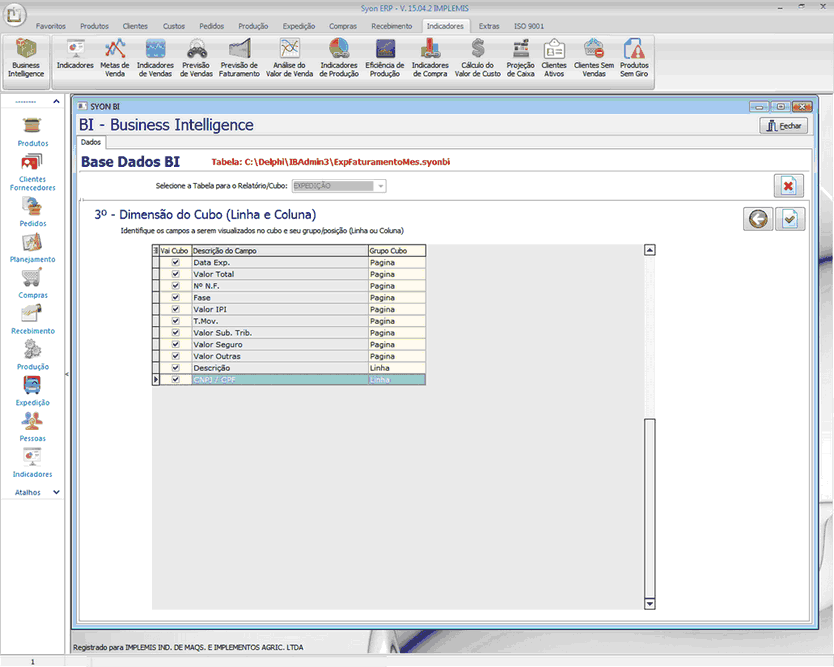Go back with the left arrow button
This screenshot has height=667, width=834.
[758, 220]
